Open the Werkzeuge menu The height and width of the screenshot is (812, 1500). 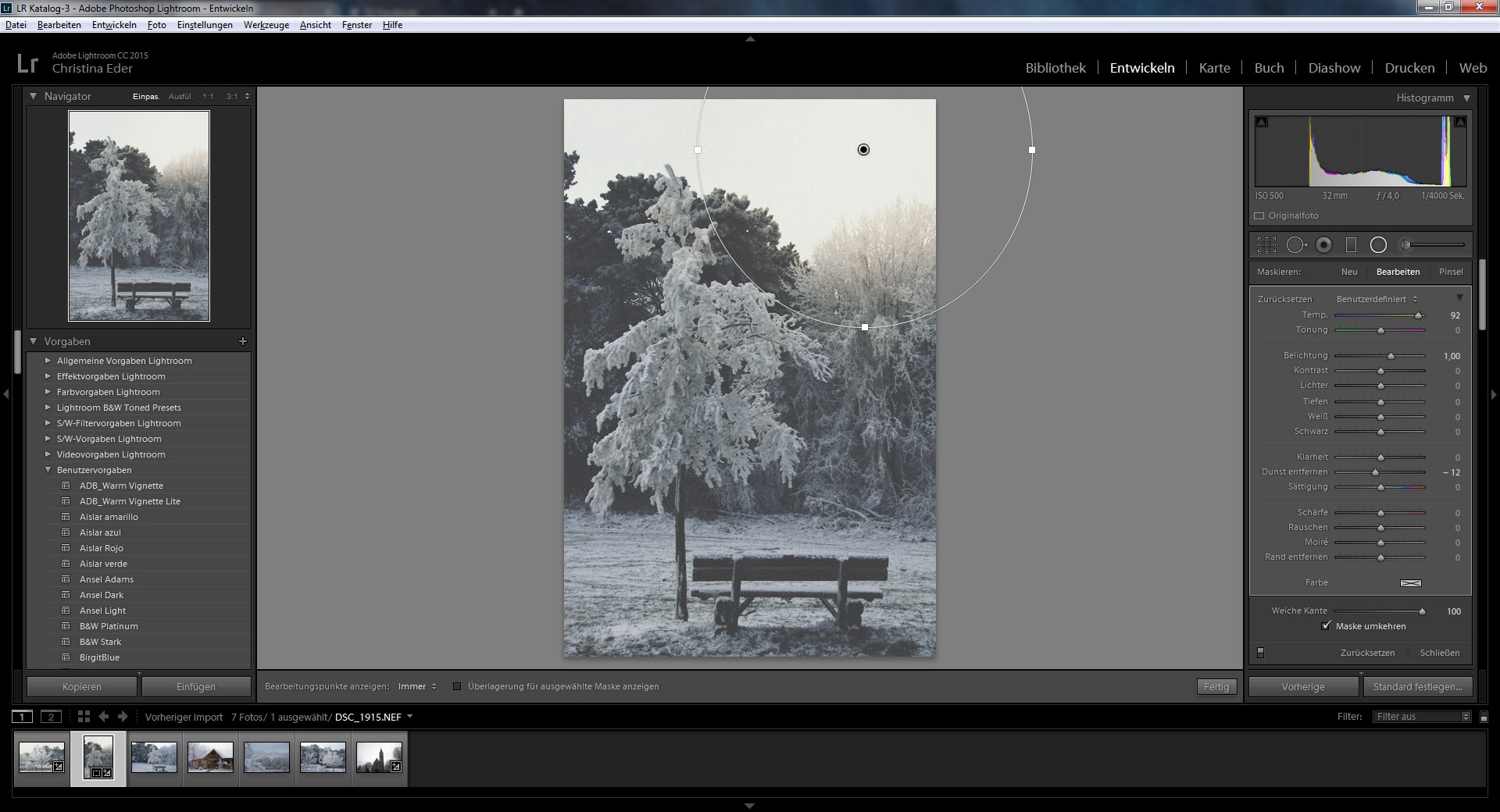pyautogui.click(x=266, y=25)
